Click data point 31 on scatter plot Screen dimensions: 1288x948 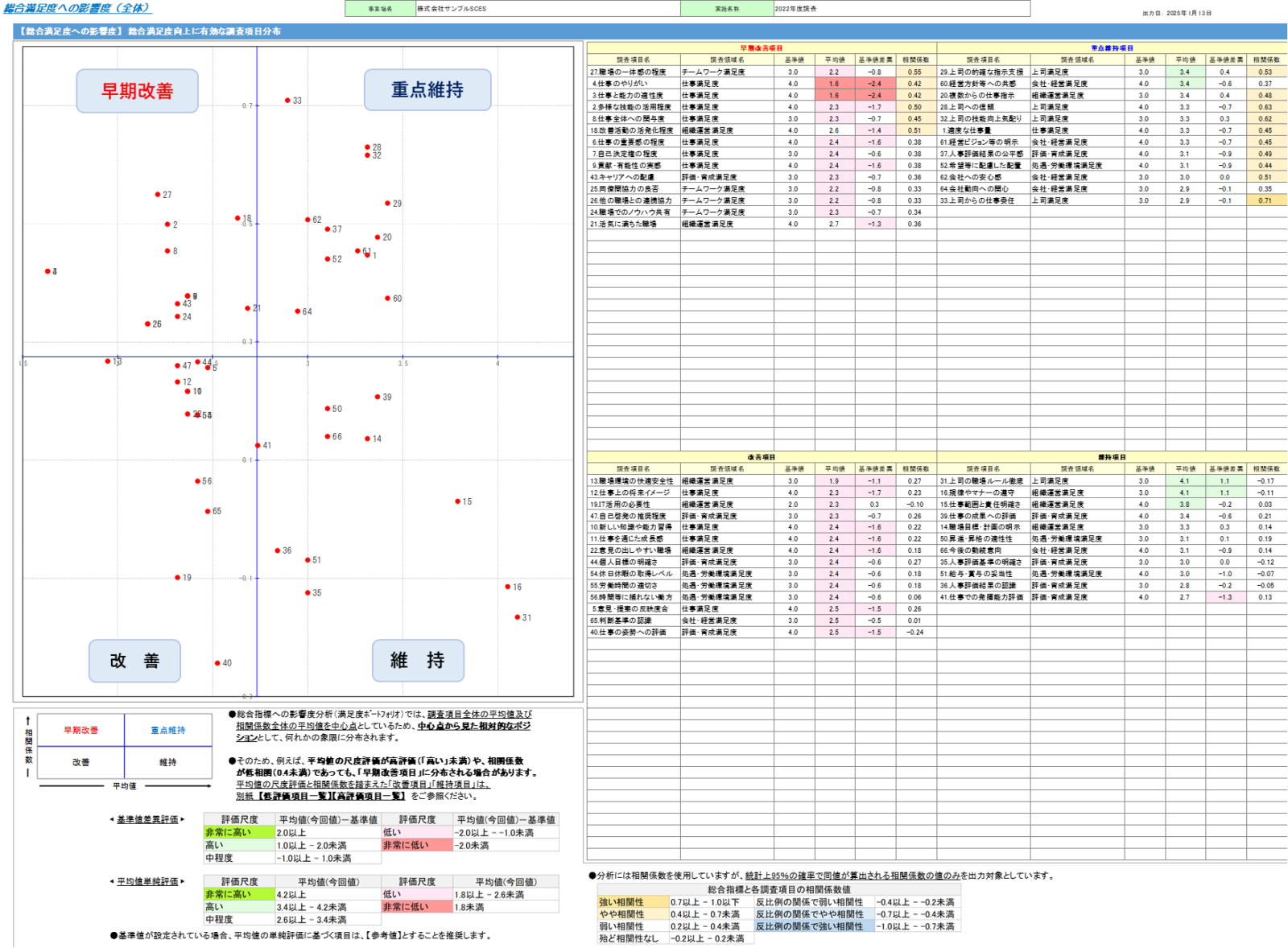[x=518, y=617]
